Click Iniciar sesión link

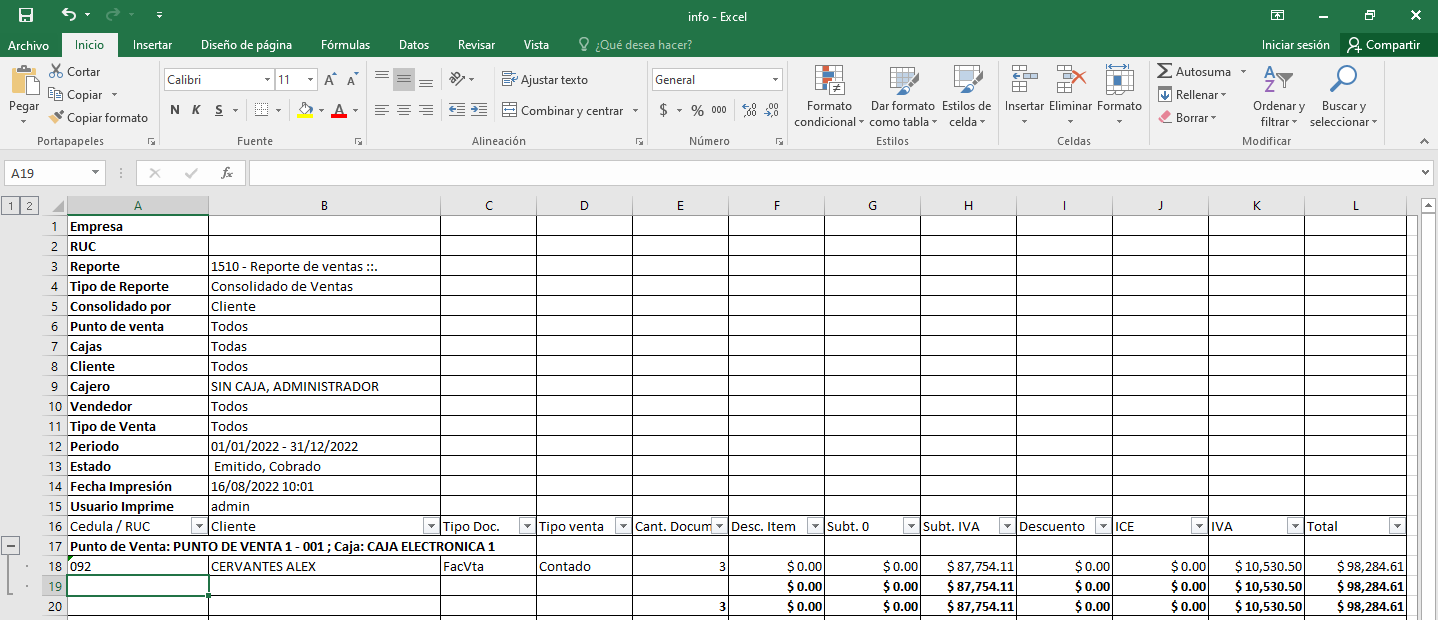[x=1295, y=45]
